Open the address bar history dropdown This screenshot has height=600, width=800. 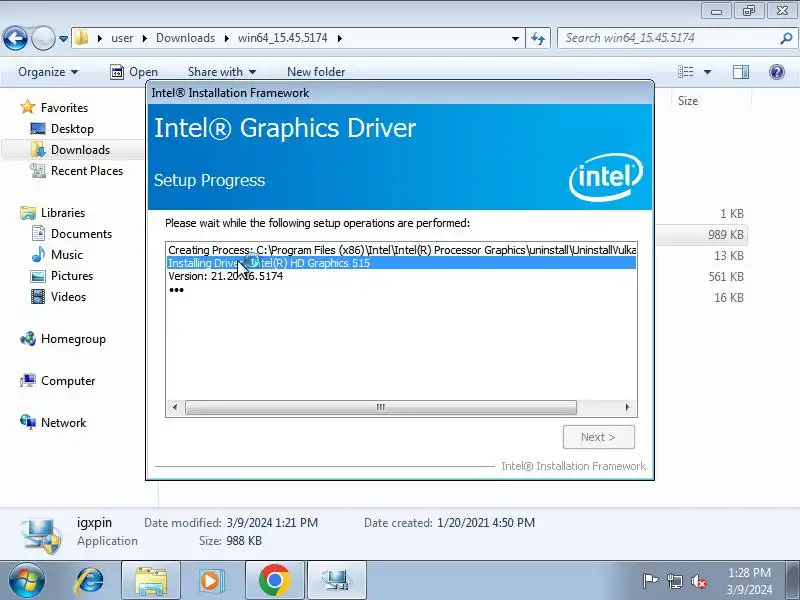pos(515,38)
